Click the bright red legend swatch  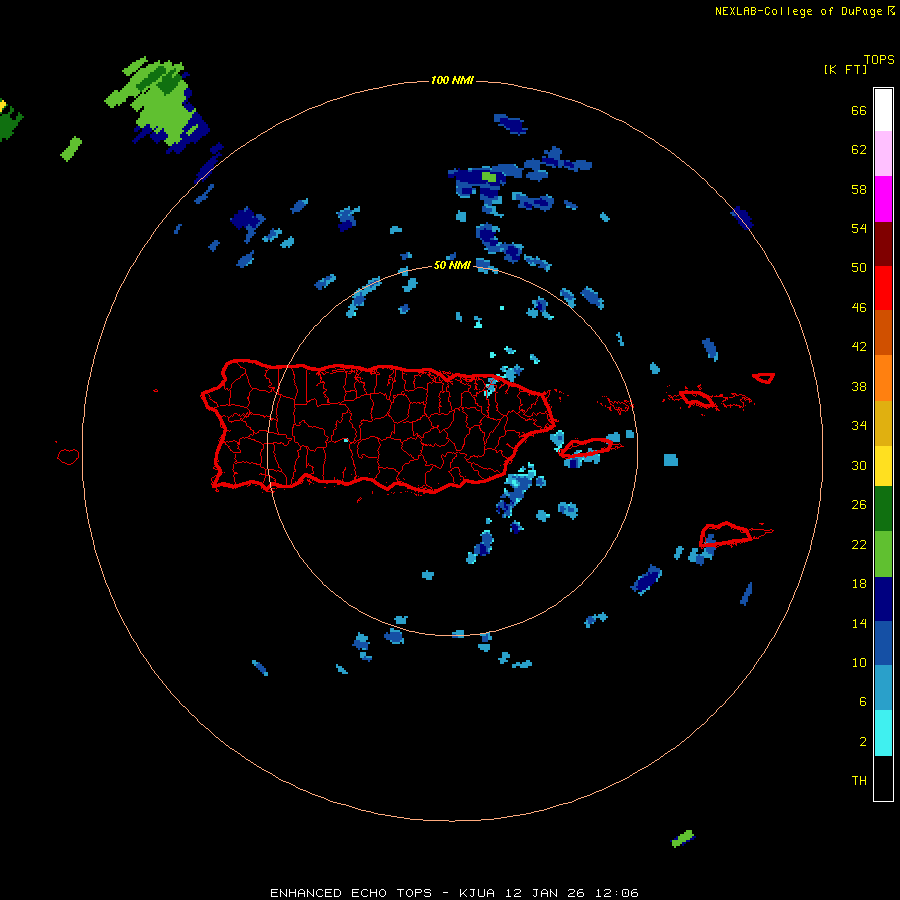click(x=883, y=288)
